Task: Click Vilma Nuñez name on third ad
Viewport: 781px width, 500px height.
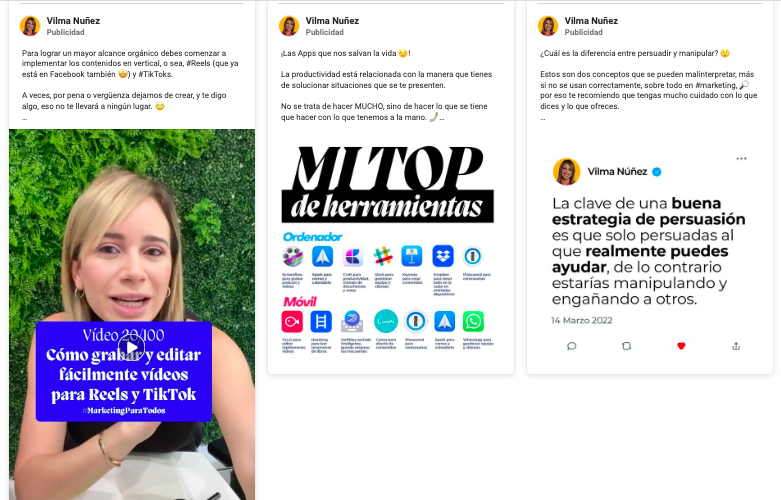Action: coord(591,21)
